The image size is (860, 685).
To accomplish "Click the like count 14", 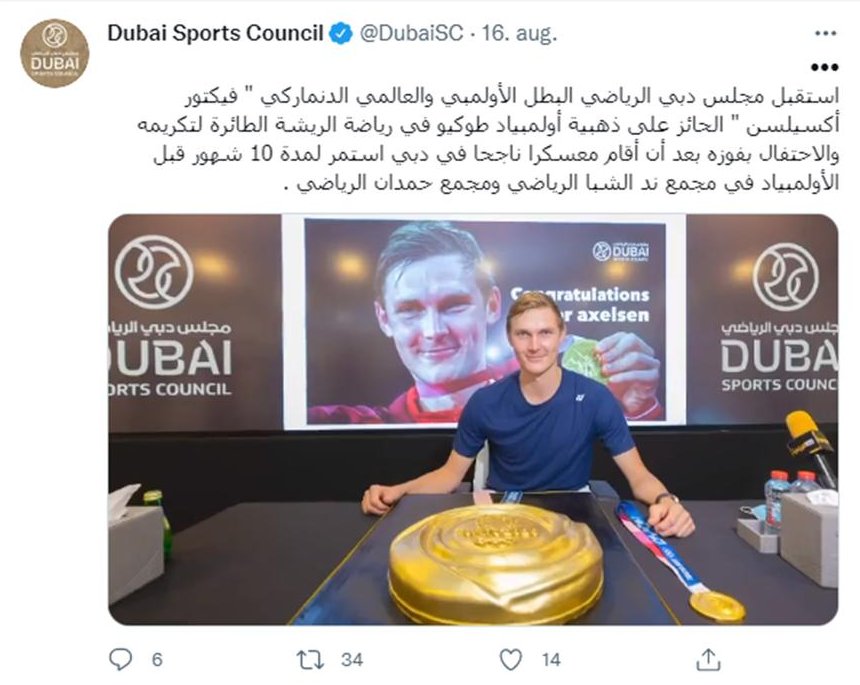I will point(551,659).
